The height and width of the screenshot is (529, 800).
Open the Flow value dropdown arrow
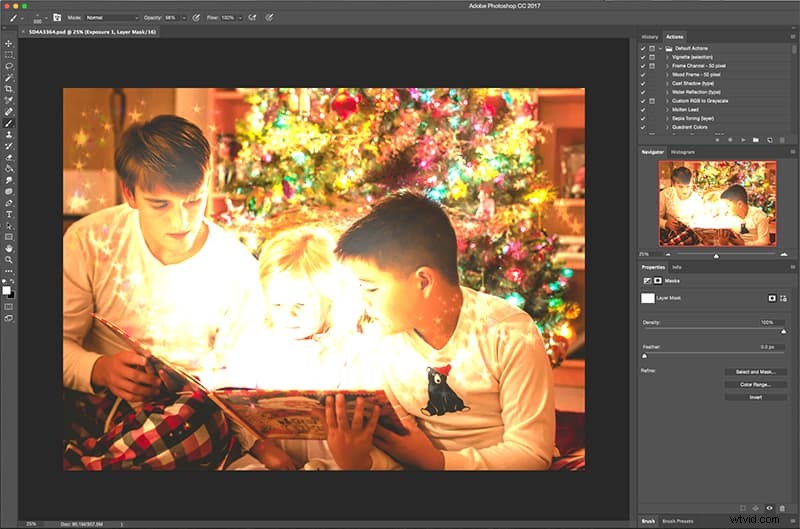click(240, 17)
